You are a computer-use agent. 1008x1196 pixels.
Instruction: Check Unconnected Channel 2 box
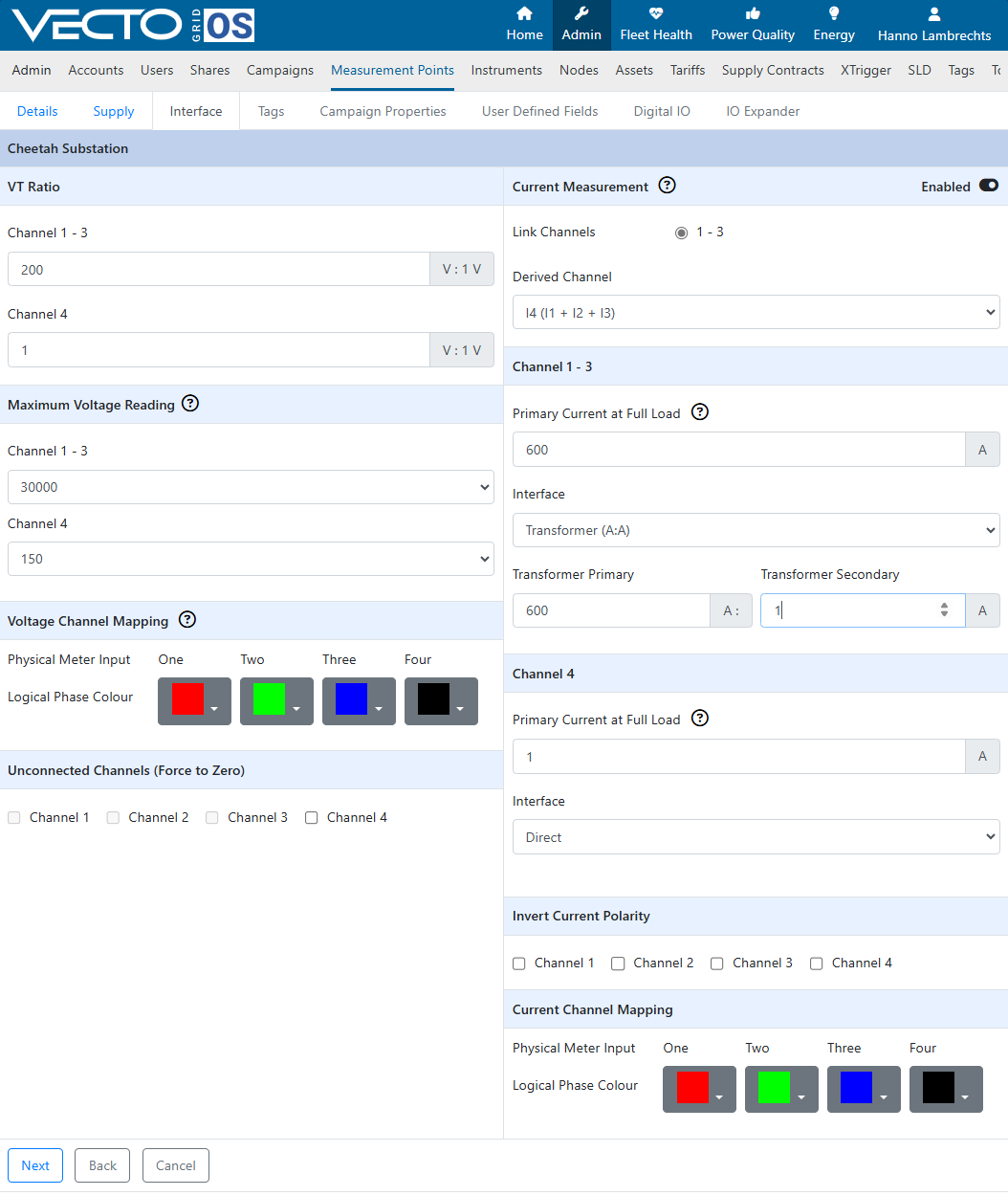pos(113,818)
